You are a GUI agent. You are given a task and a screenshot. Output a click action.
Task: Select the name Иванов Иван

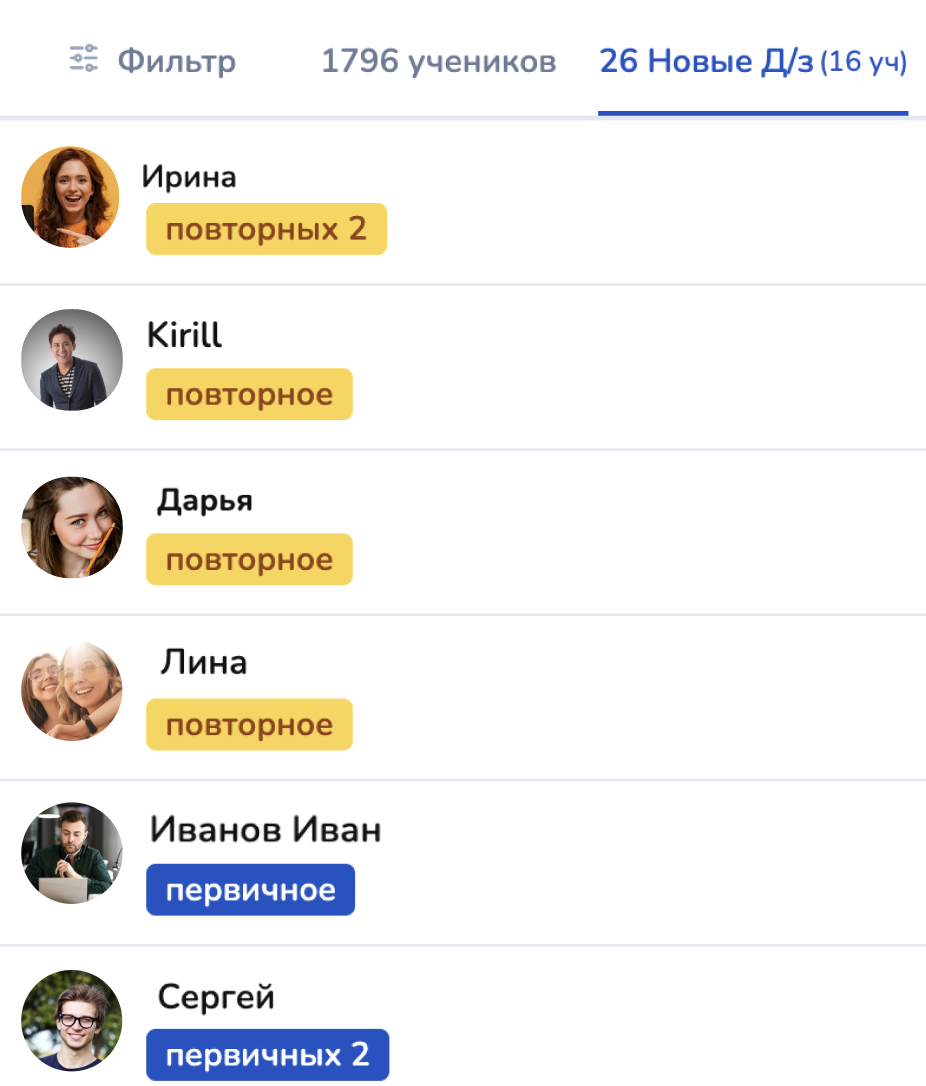coord(265,829)
